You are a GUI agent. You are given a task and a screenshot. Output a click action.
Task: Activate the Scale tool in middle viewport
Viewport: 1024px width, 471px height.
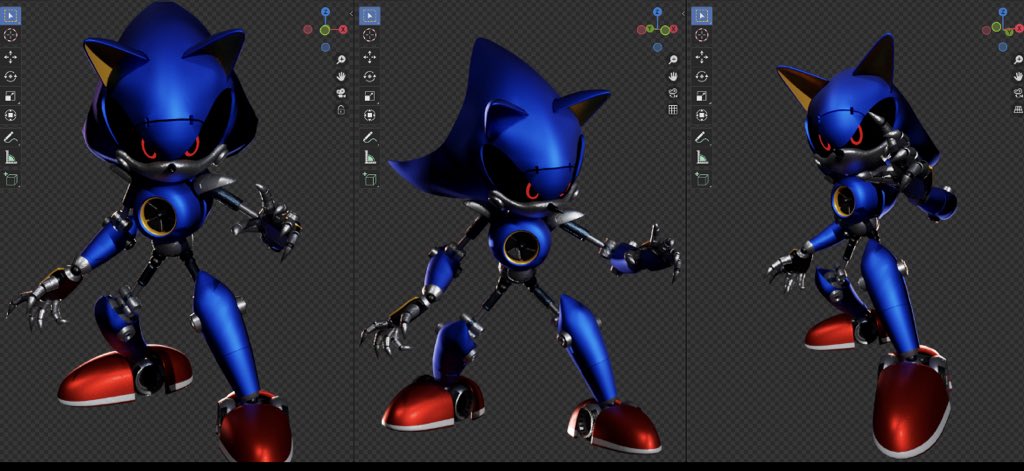(x=370, y=96)
